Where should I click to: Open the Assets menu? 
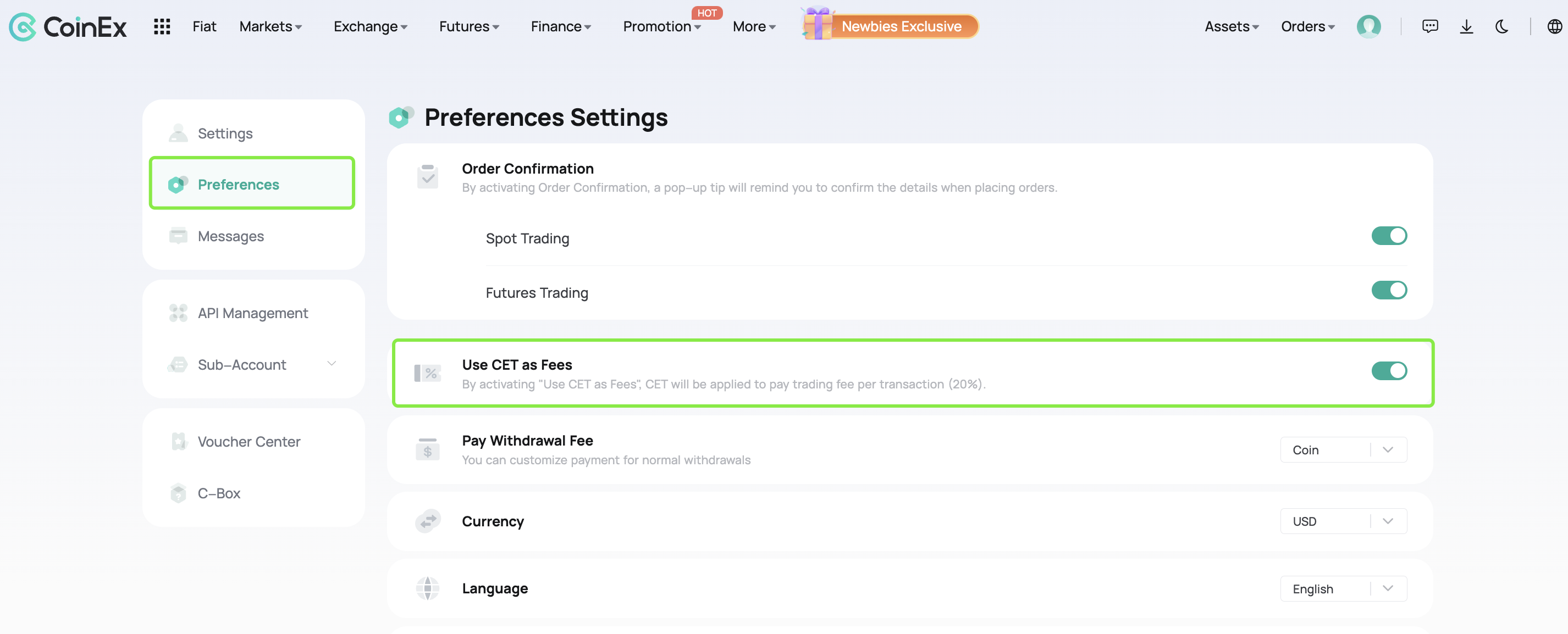click(x=1232, y=27)
